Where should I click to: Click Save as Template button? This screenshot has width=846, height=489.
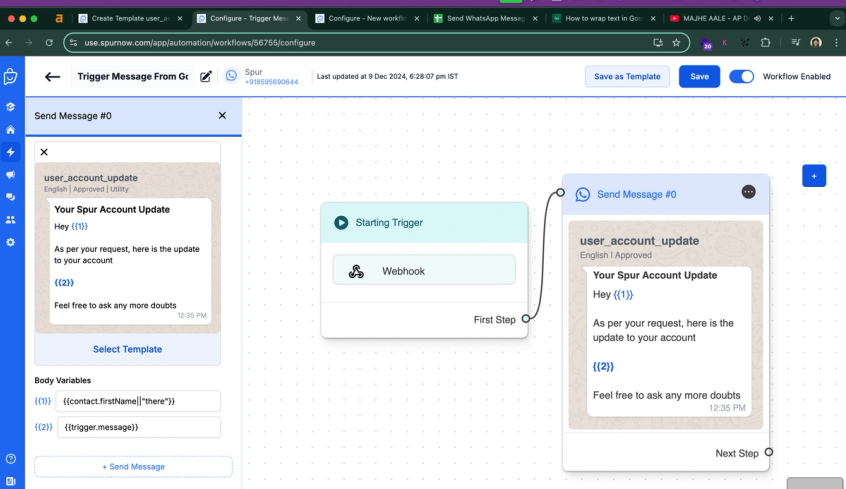[x=627, y=77]
